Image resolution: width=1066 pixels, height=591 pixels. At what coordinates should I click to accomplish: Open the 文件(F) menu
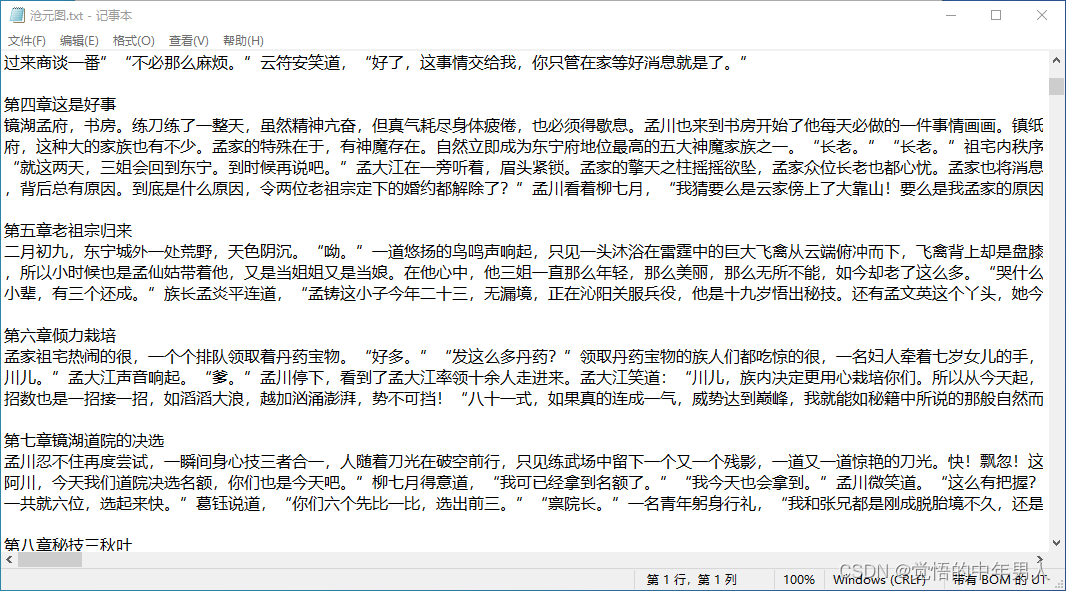(27, 41)
